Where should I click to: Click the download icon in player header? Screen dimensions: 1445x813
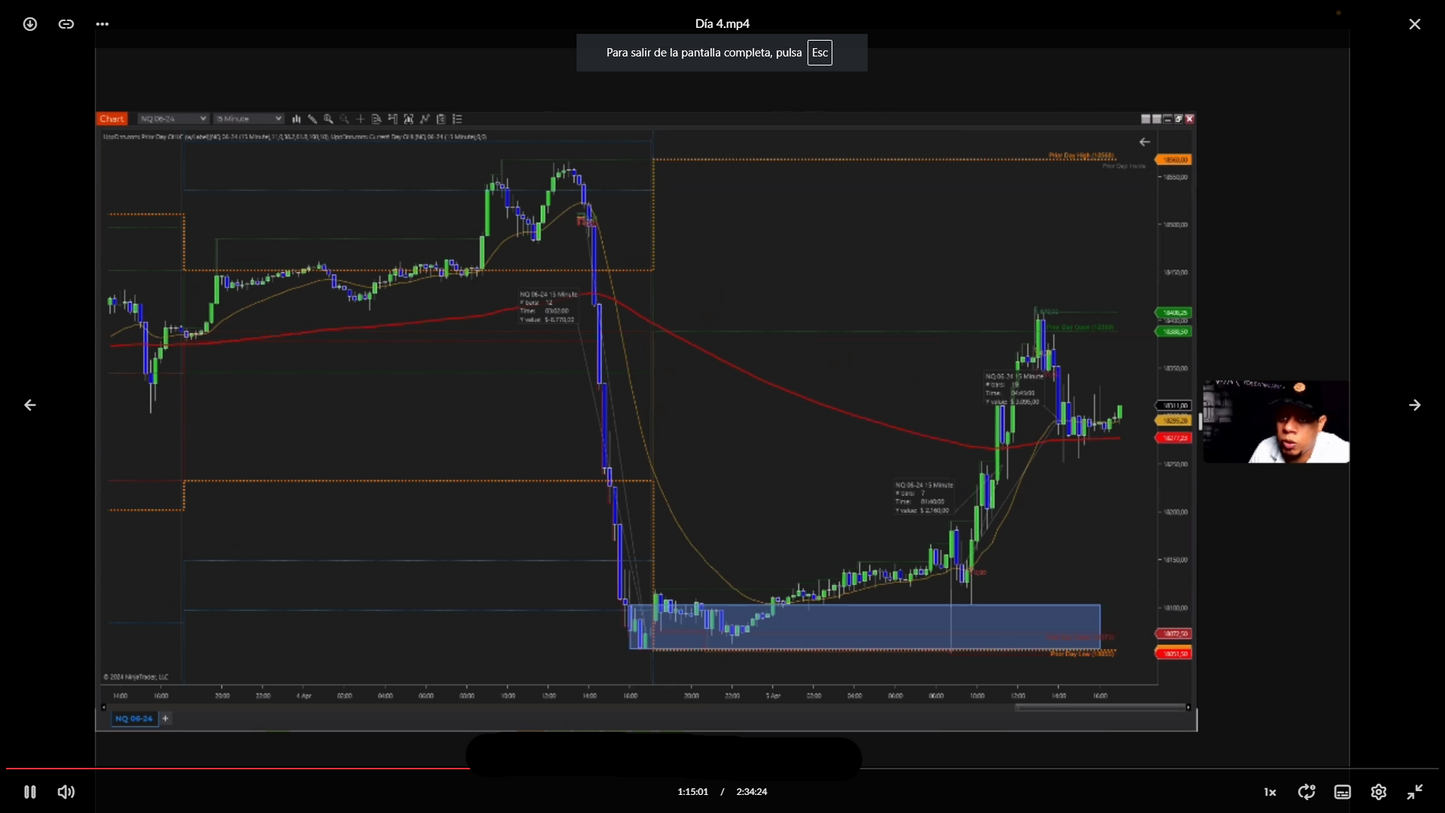coord(30,24)
